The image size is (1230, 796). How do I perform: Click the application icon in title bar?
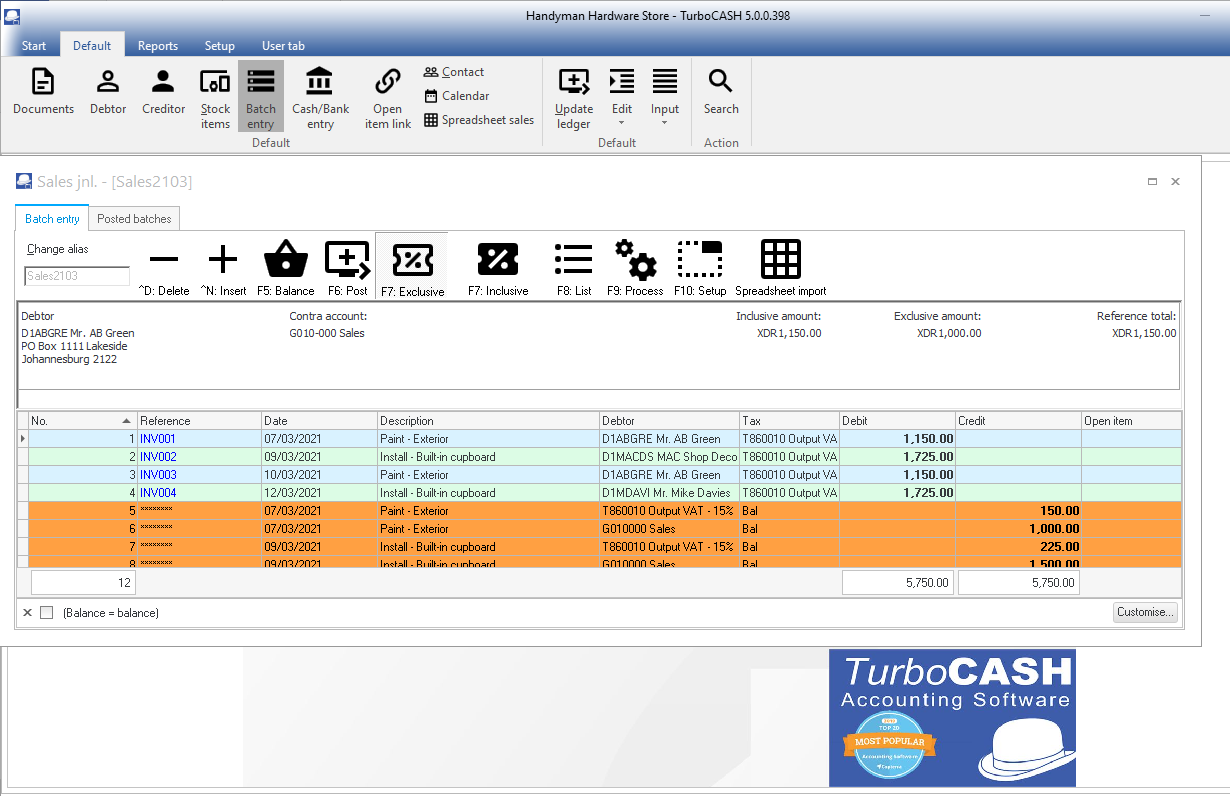[11, 15]
